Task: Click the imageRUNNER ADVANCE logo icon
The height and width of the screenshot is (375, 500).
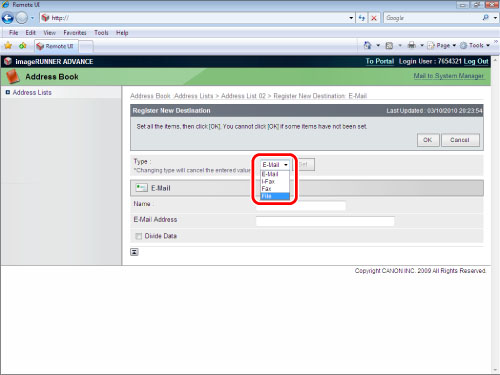Action: (x=8, y=61)
